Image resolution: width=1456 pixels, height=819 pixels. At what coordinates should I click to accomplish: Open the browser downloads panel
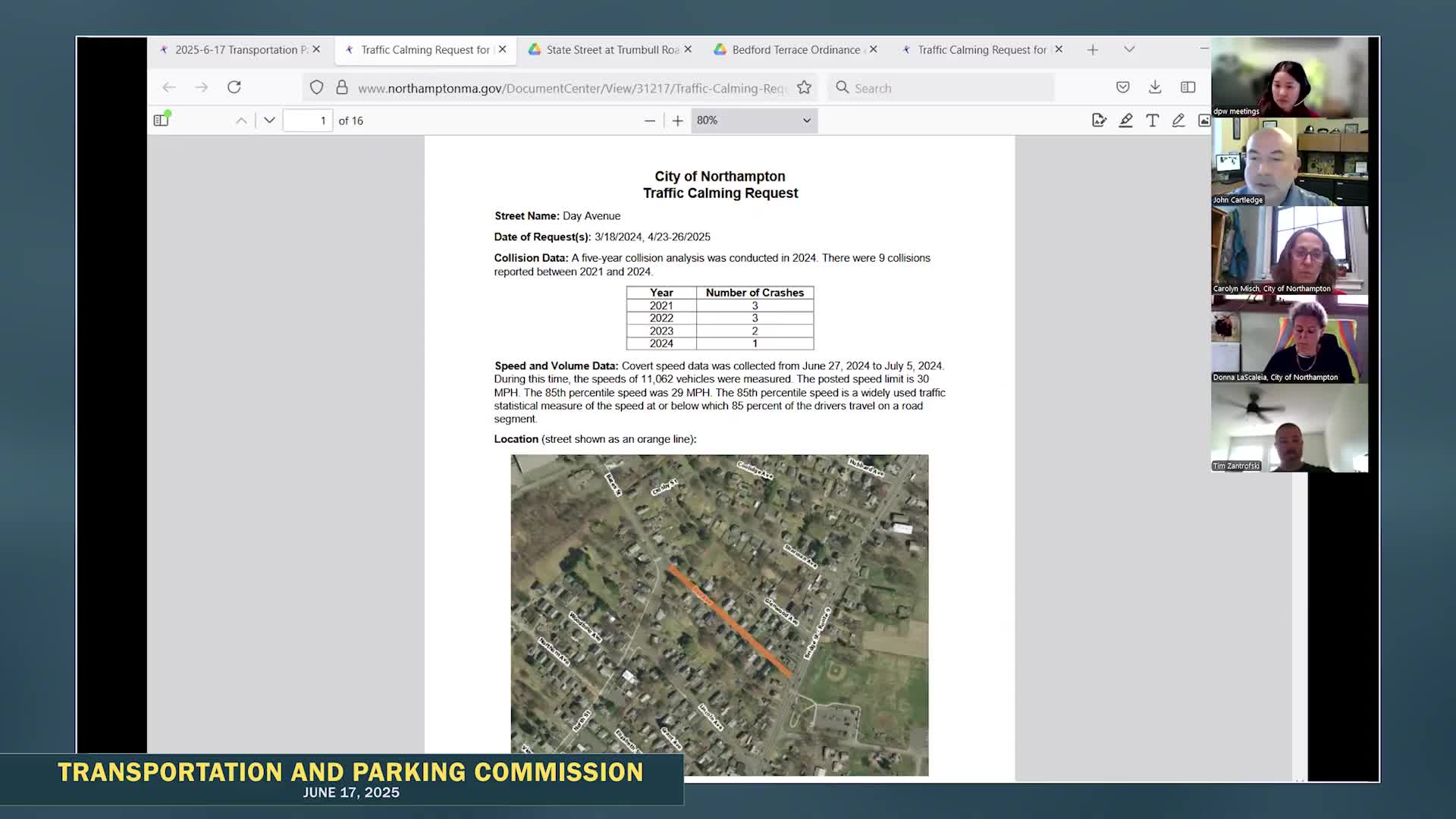coord(1155,88)
